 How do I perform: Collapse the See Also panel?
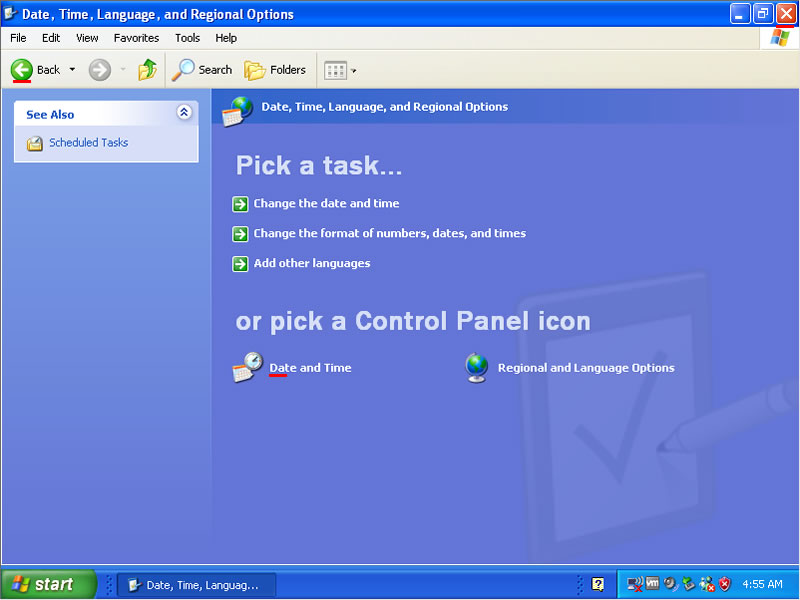[x=184, y=113]
